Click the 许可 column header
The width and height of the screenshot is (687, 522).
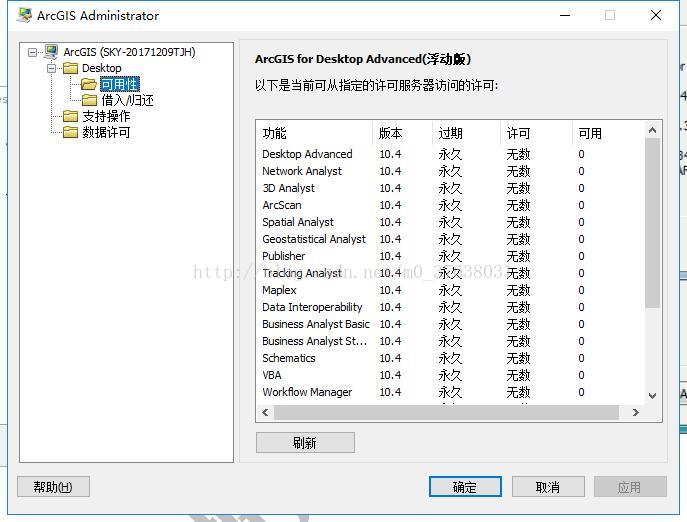pyautogui.click(x=537, y=133)
